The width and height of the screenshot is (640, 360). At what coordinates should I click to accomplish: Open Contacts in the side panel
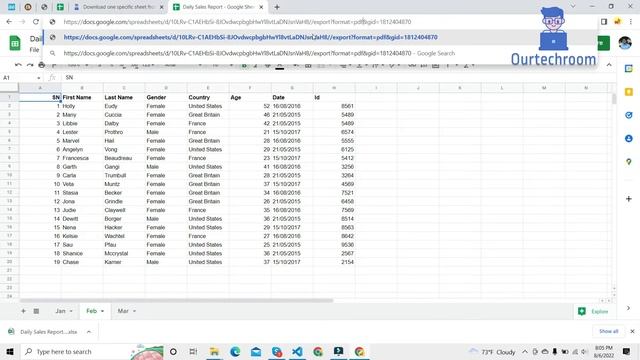[x=629, y=139]
